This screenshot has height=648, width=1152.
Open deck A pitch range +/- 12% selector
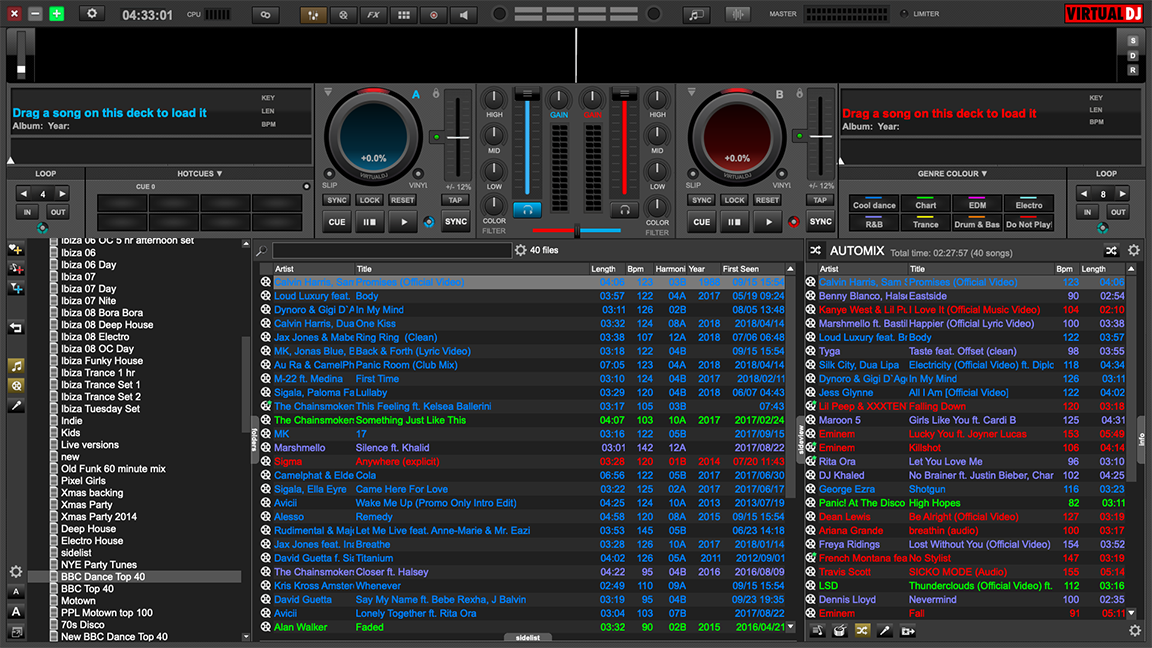[x=458, y=186]
